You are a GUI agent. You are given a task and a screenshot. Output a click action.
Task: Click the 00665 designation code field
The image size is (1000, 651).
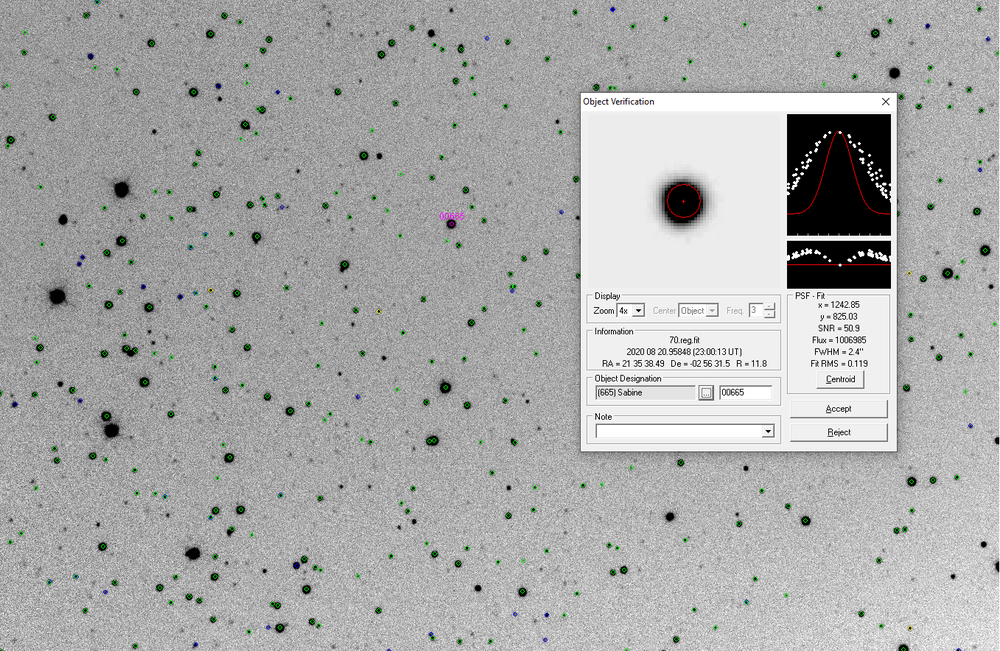pyautogui.click(x=745, y=393)
